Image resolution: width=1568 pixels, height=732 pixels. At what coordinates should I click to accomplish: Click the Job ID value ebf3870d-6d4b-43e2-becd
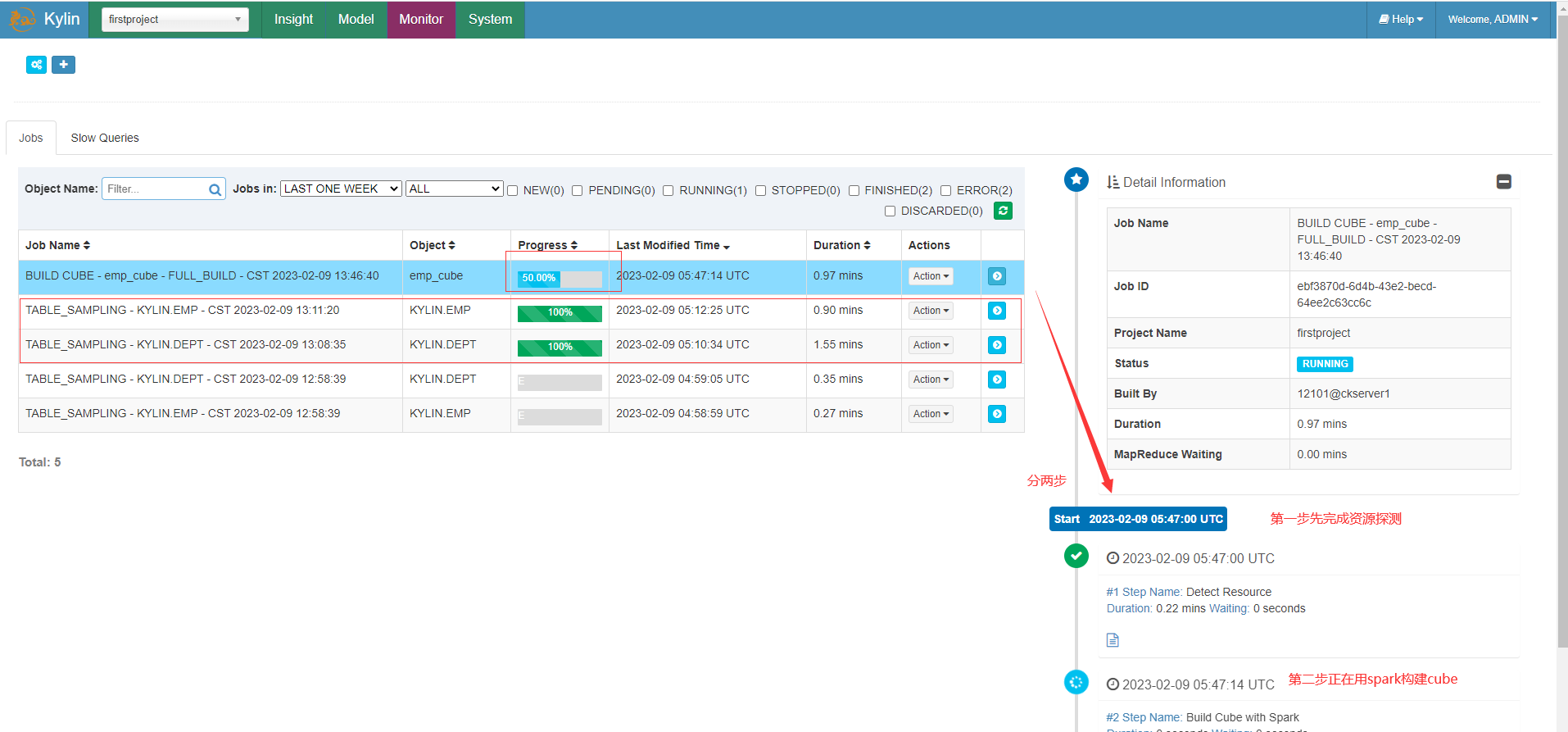pos(1366,294)
